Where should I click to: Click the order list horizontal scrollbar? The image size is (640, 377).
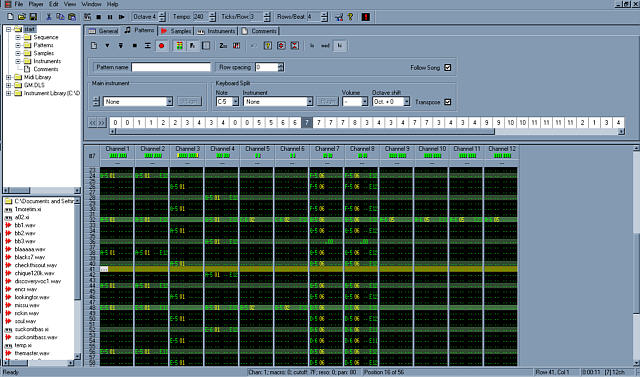(x=367, y=131)
